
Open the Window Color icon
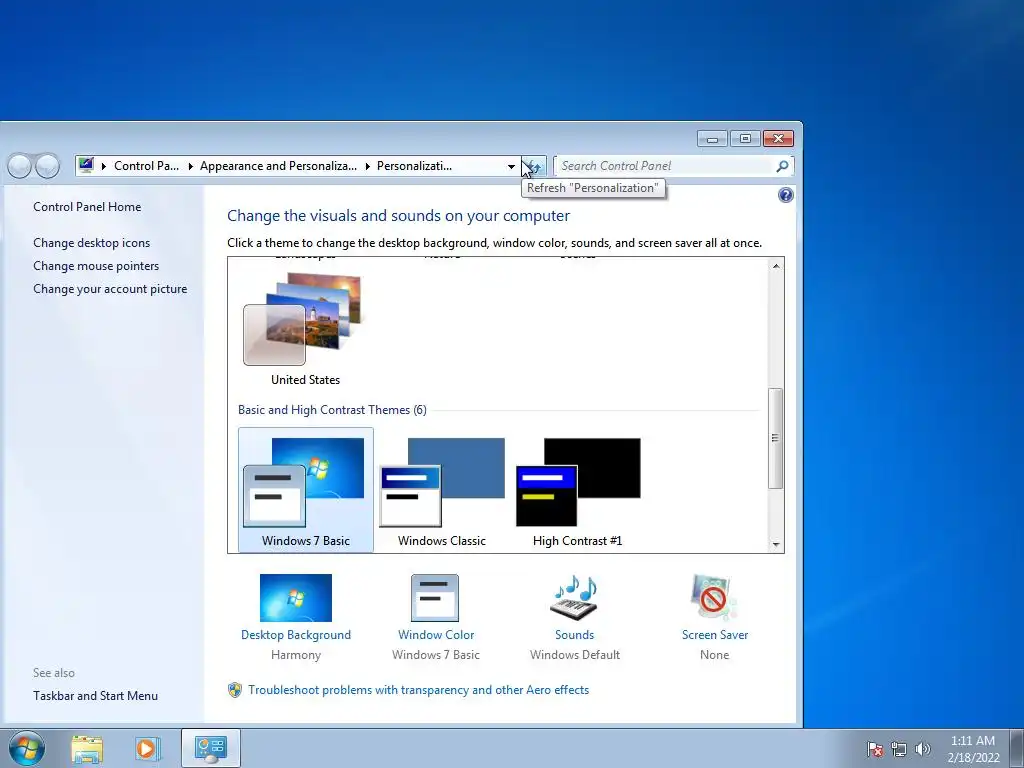click(435, 598)
